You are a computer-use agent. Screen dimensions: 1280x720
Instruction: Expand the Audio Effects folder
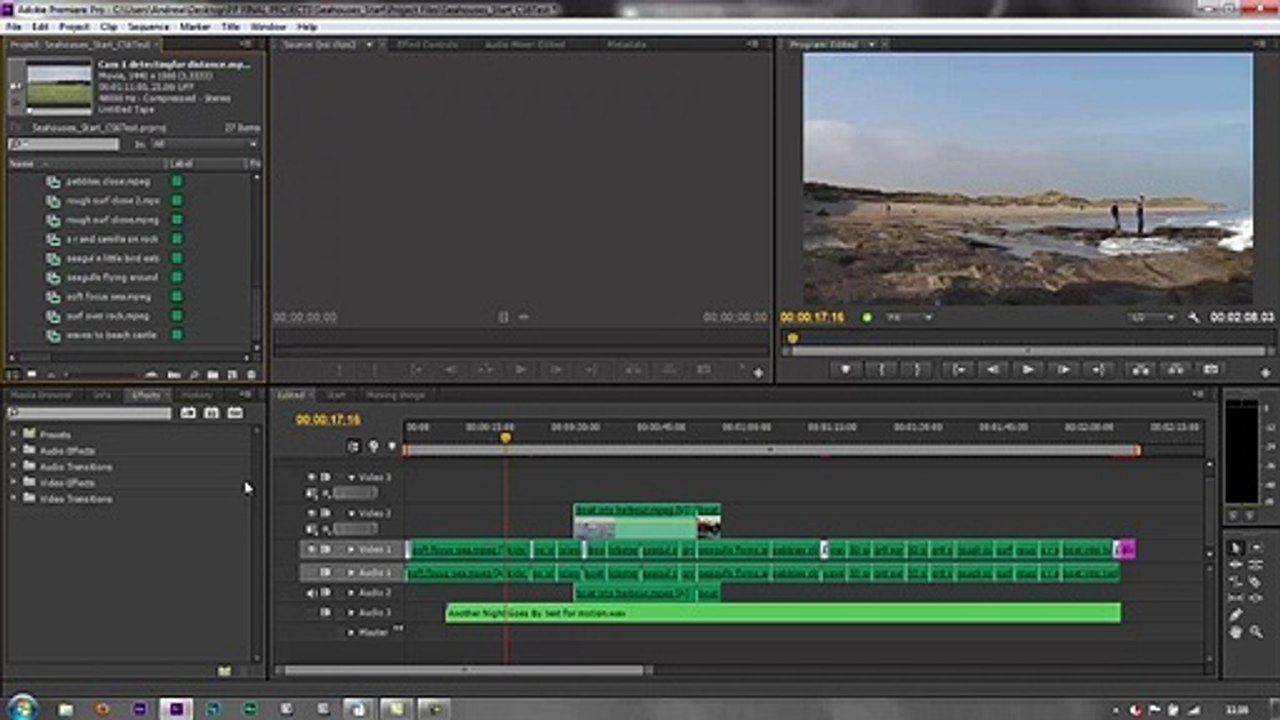14,451
